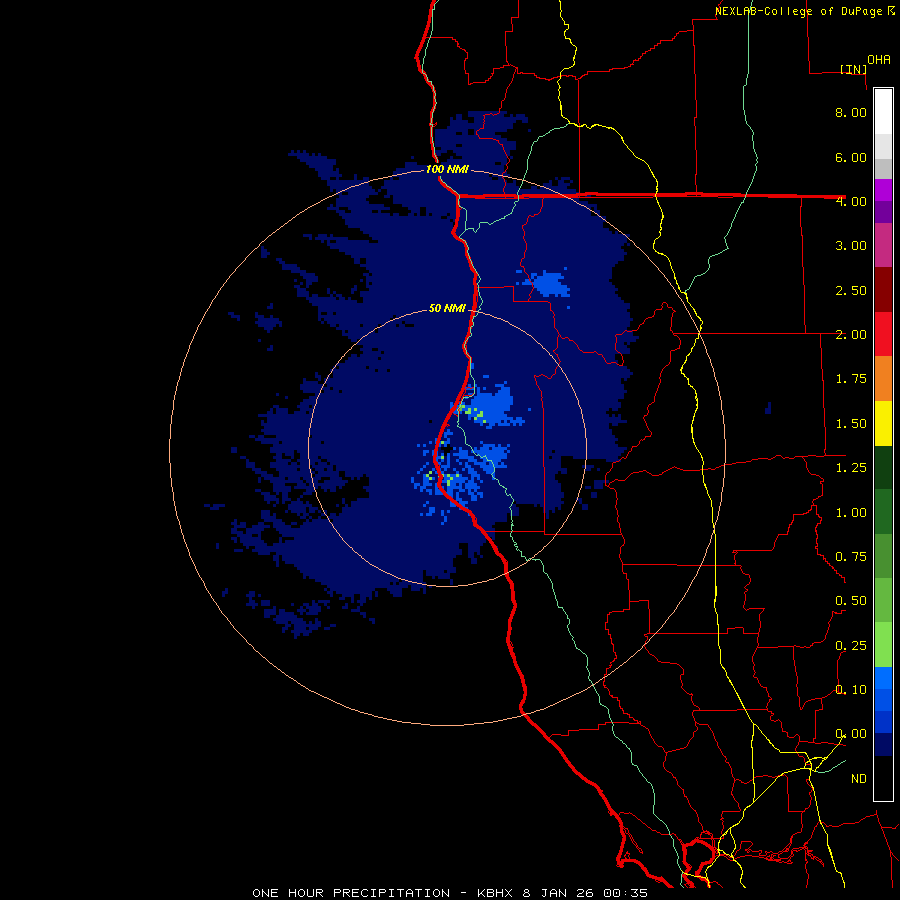Click the 0.50 legend value

851,601
